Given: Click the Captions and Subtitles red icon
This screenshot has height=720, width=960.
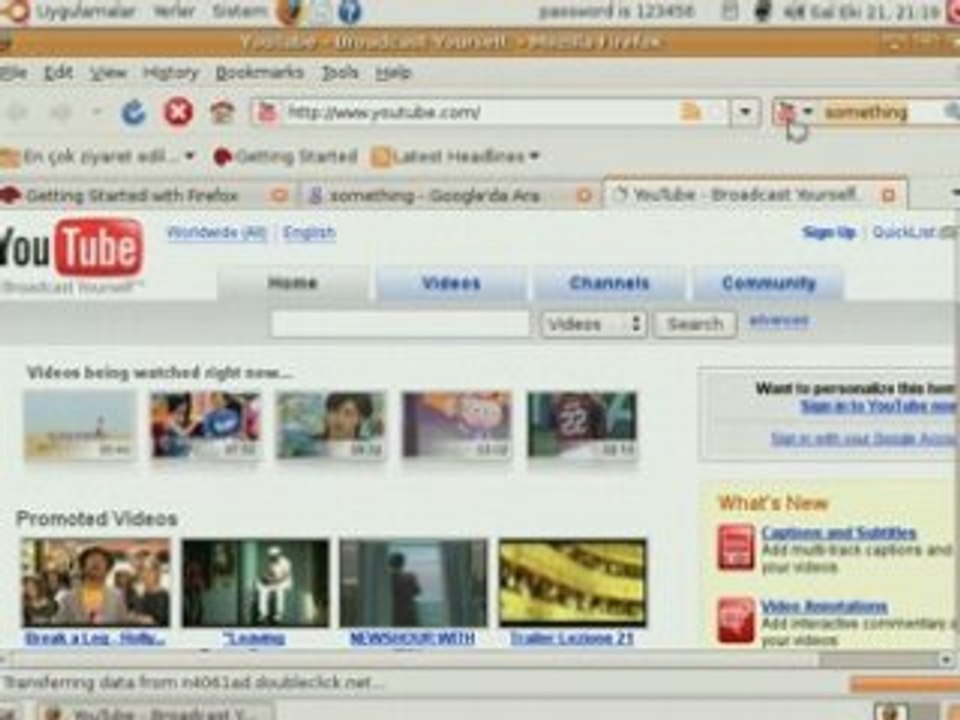Looking at the screenshot, I should pos(736,547).
